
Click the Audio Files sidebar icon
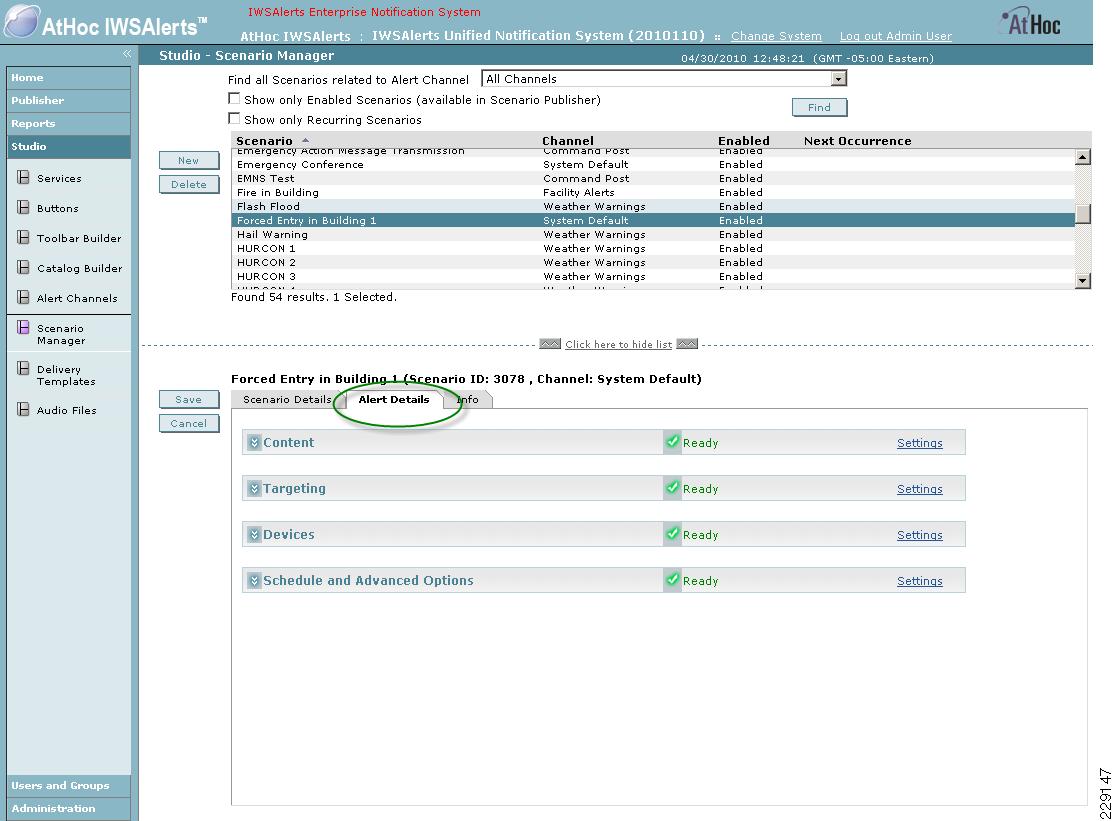(23, 409)
